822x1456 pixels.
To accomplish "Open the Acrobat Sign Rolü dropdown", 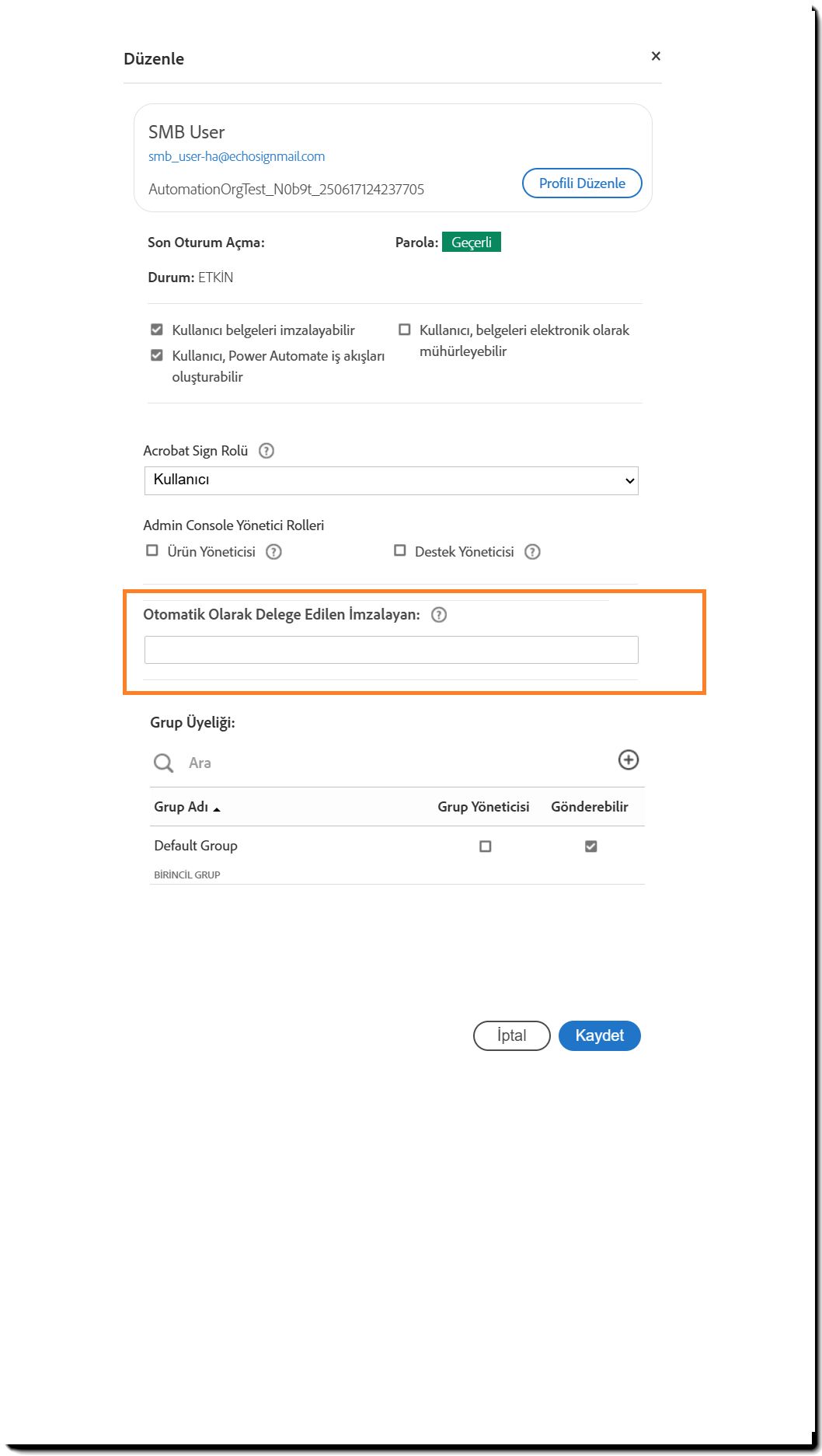I will pos(391,480).
